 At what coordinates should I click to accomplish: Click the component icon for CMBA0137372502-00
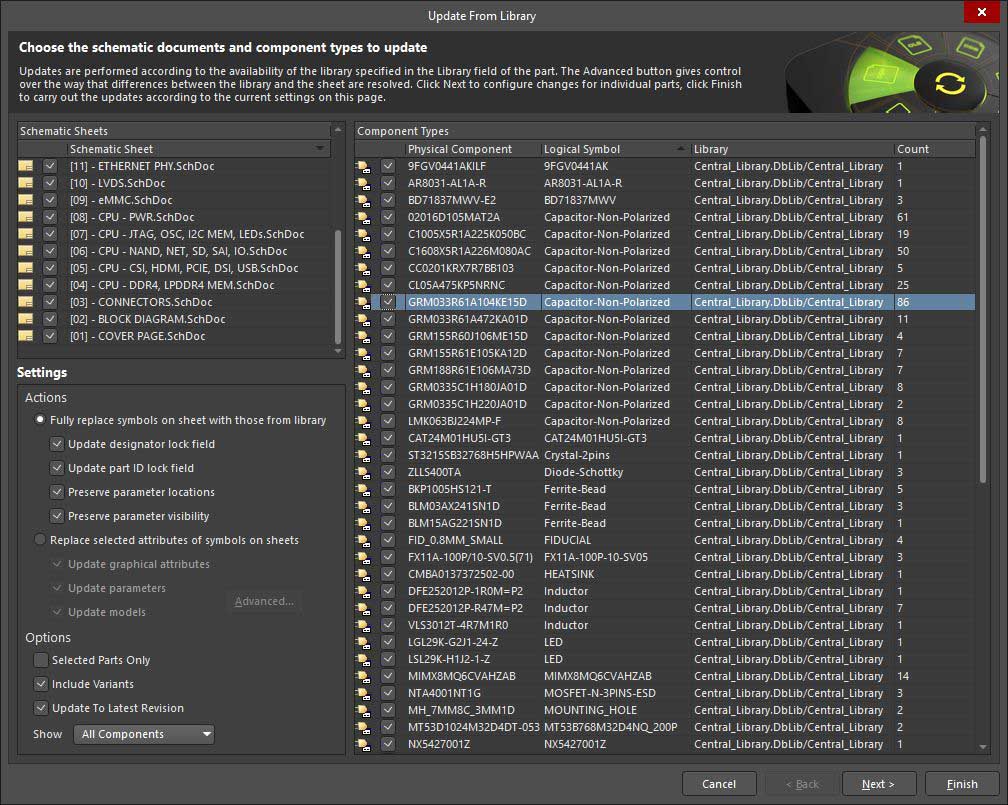(363, 575)
